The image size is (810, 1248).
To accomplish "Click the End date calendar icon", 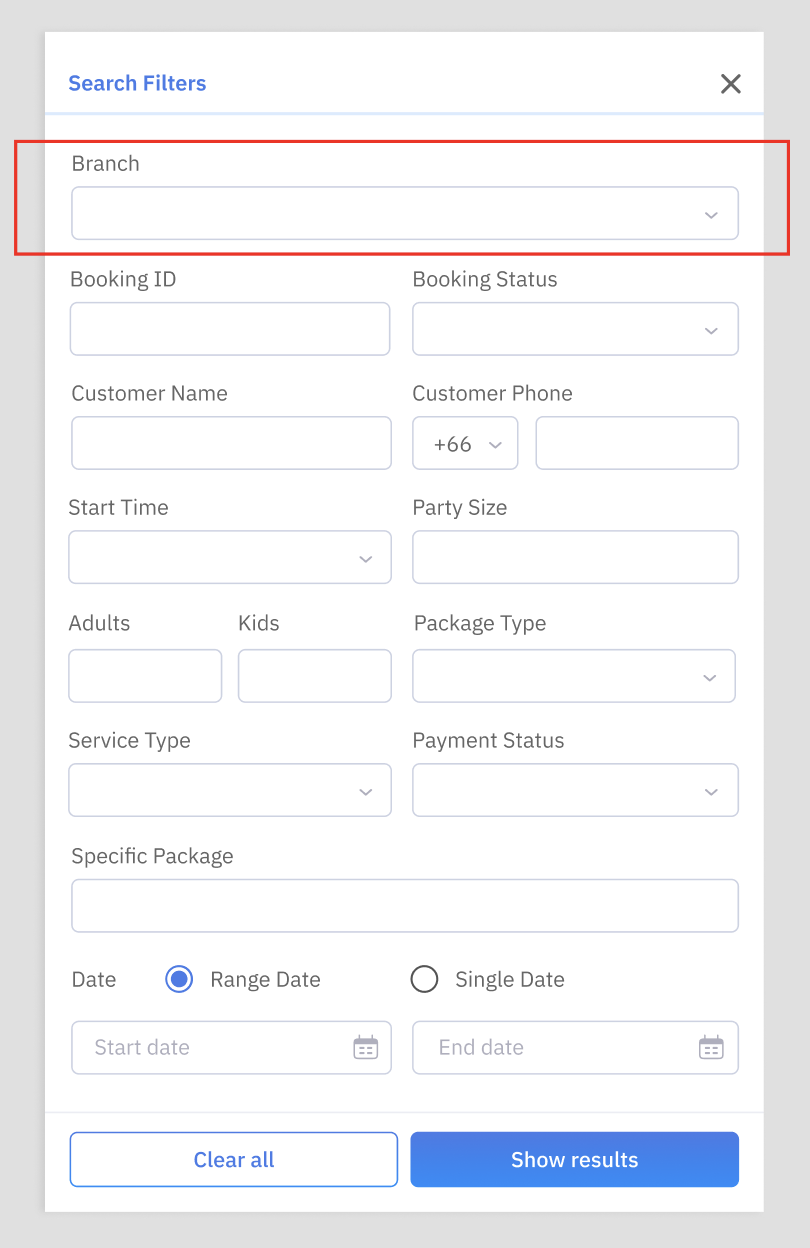I will (x=711, y=1047).
